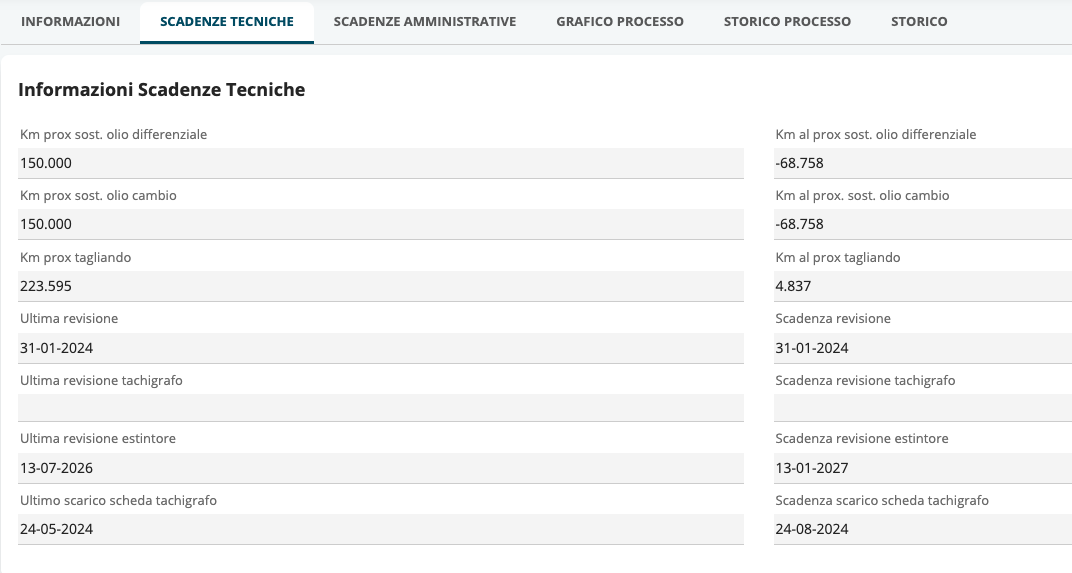Click Km prox sost. olio cambio field
This screenshot has width=1072, height=573.
point(381,224)
